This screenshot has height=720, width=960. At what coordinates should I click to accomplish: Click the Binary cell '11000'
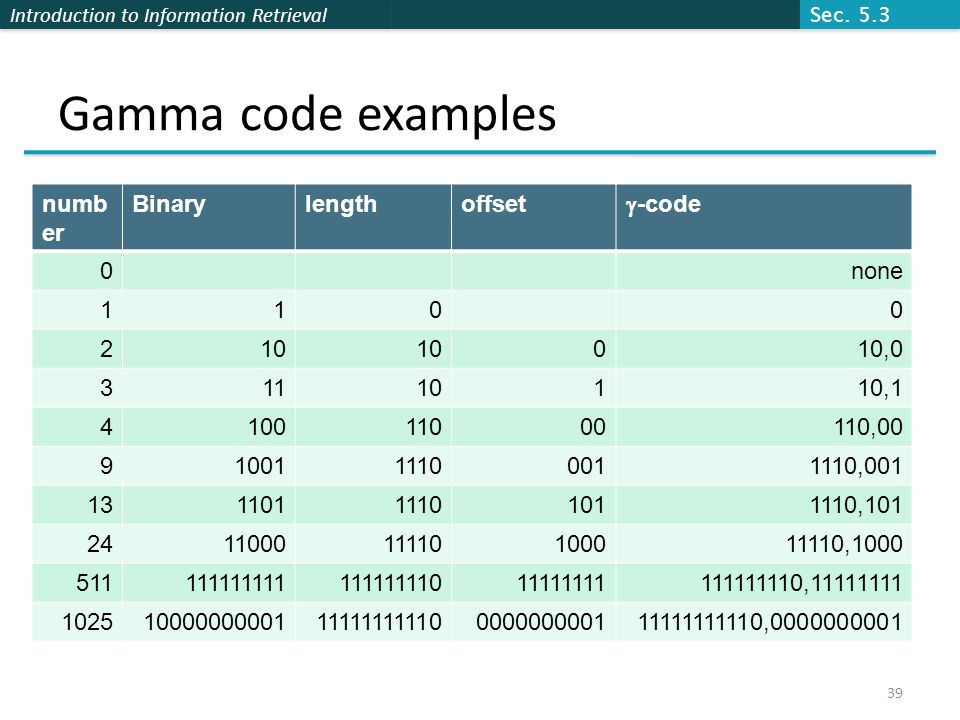click(x=209, y=544)
